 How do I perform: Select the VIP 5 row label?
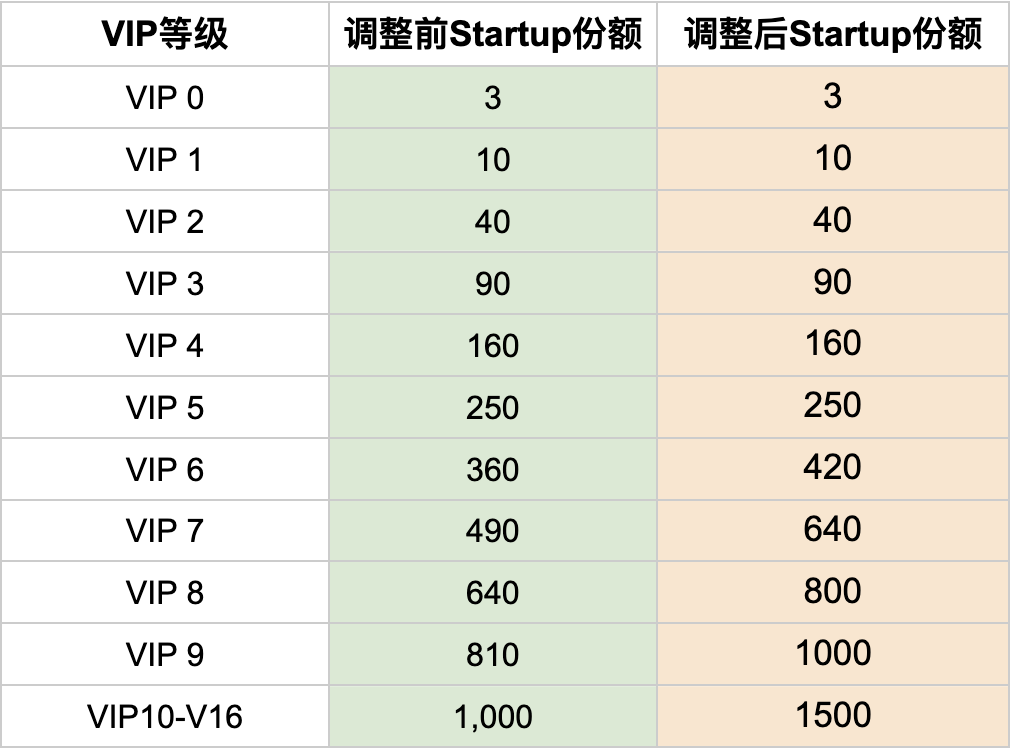point(165,408)
